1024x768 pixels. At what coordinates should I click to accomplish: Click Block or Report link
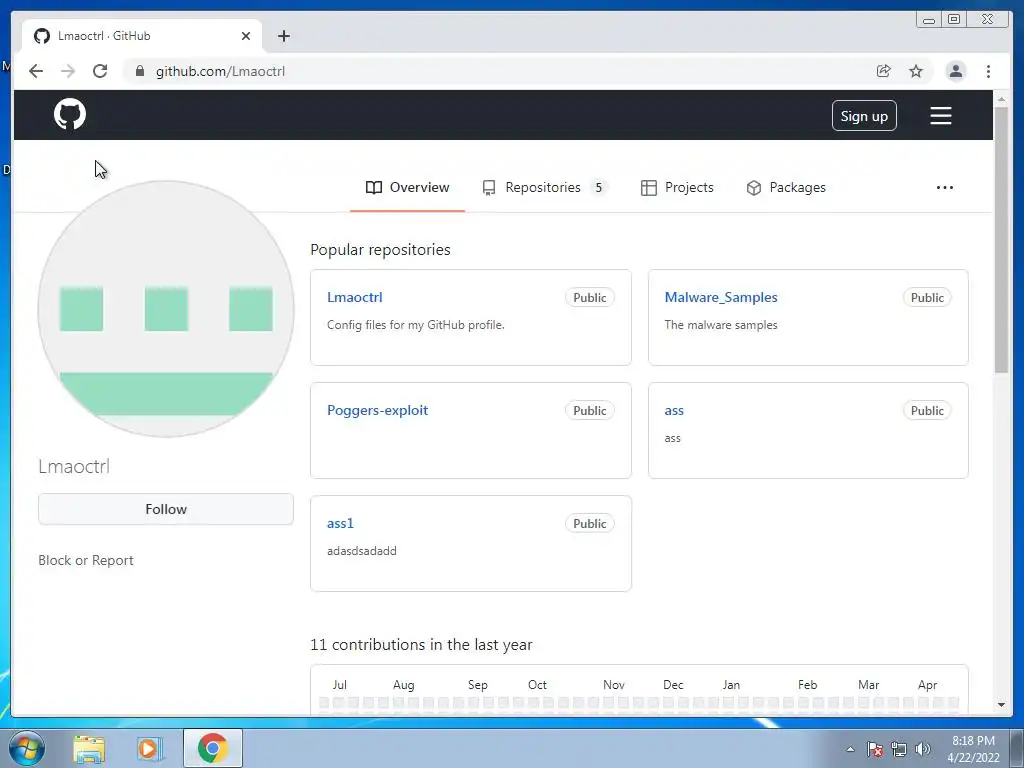click(x=86, y=560)
